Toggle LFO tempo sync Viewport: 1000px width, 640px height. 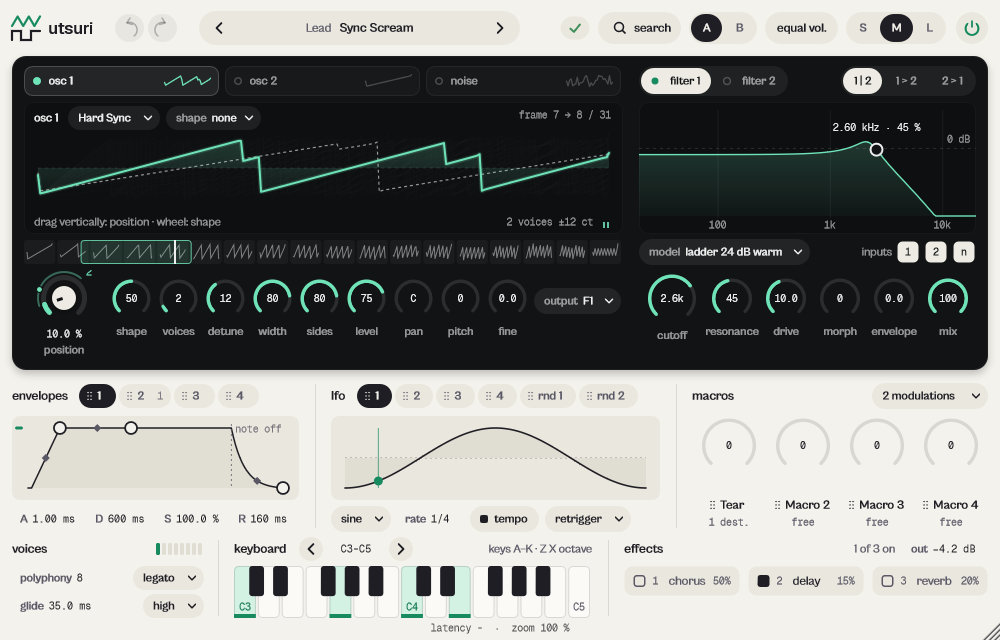(x=504, y=519)
